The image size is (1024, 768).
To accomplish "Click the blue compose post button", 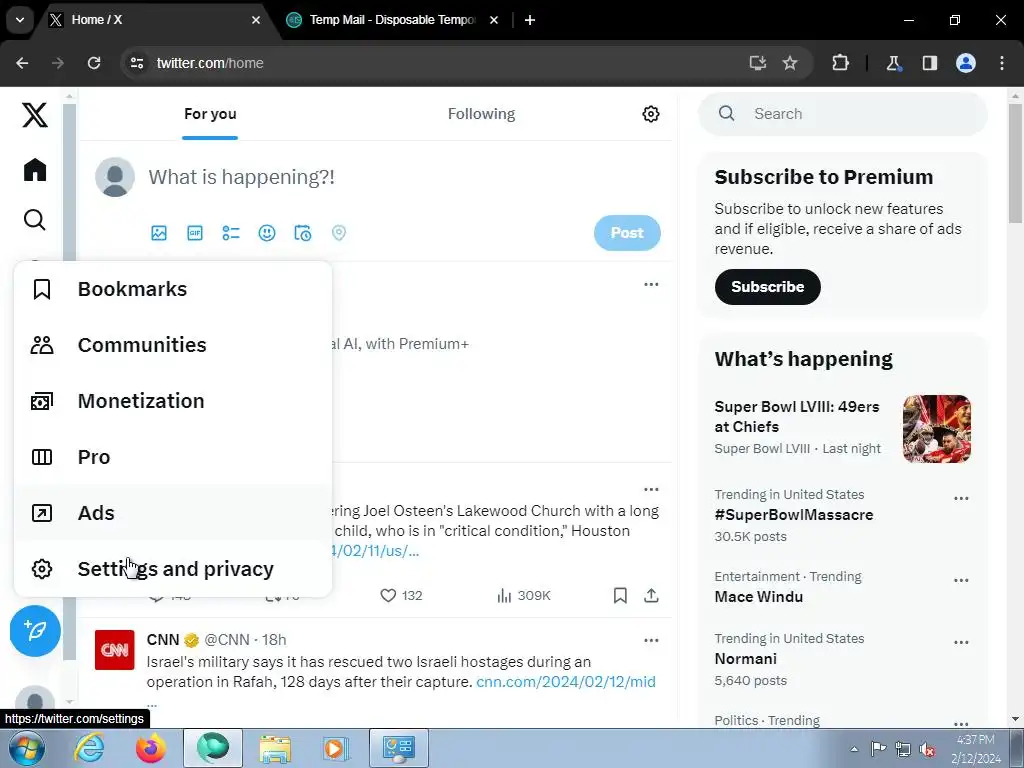I will click(35, 630).
